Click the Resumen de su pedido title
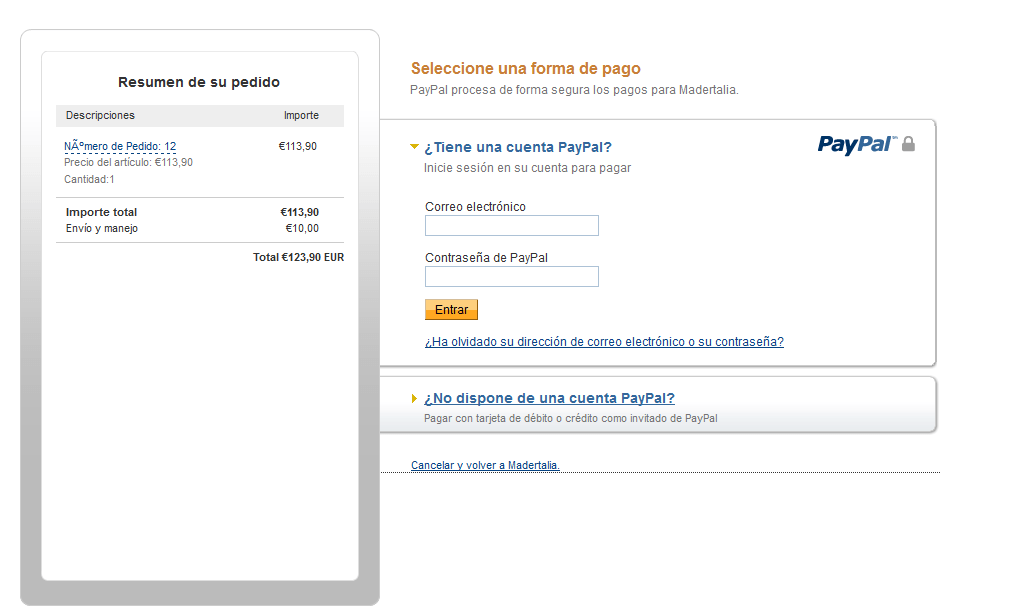Screen dimensions: 1029x616 (x=199, y=82)
